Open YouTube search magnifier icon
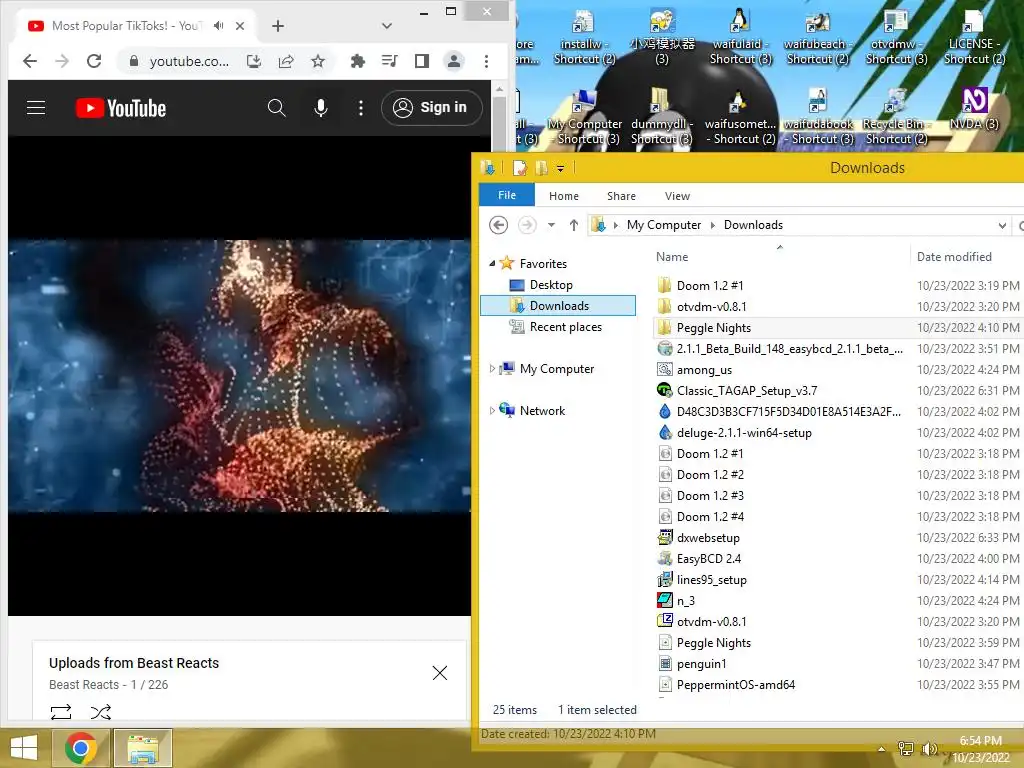 [x=276, y=108]
